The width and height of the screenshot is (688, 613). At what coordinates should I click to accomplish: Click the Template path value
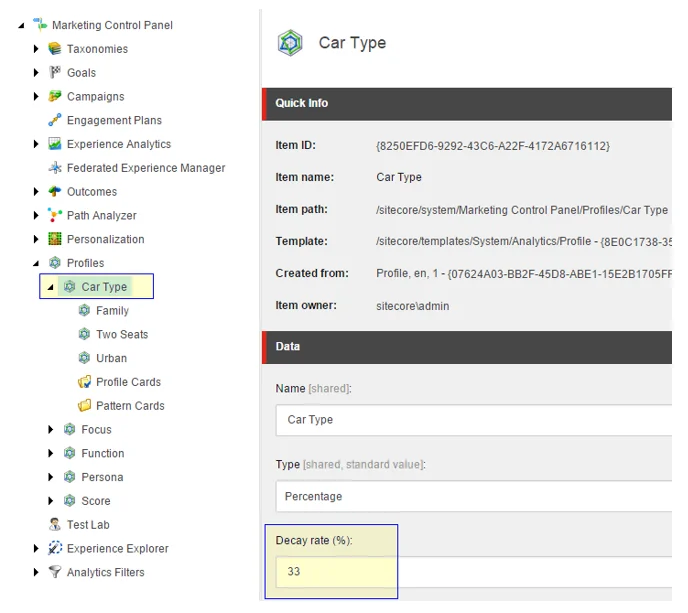pos(523,241)
